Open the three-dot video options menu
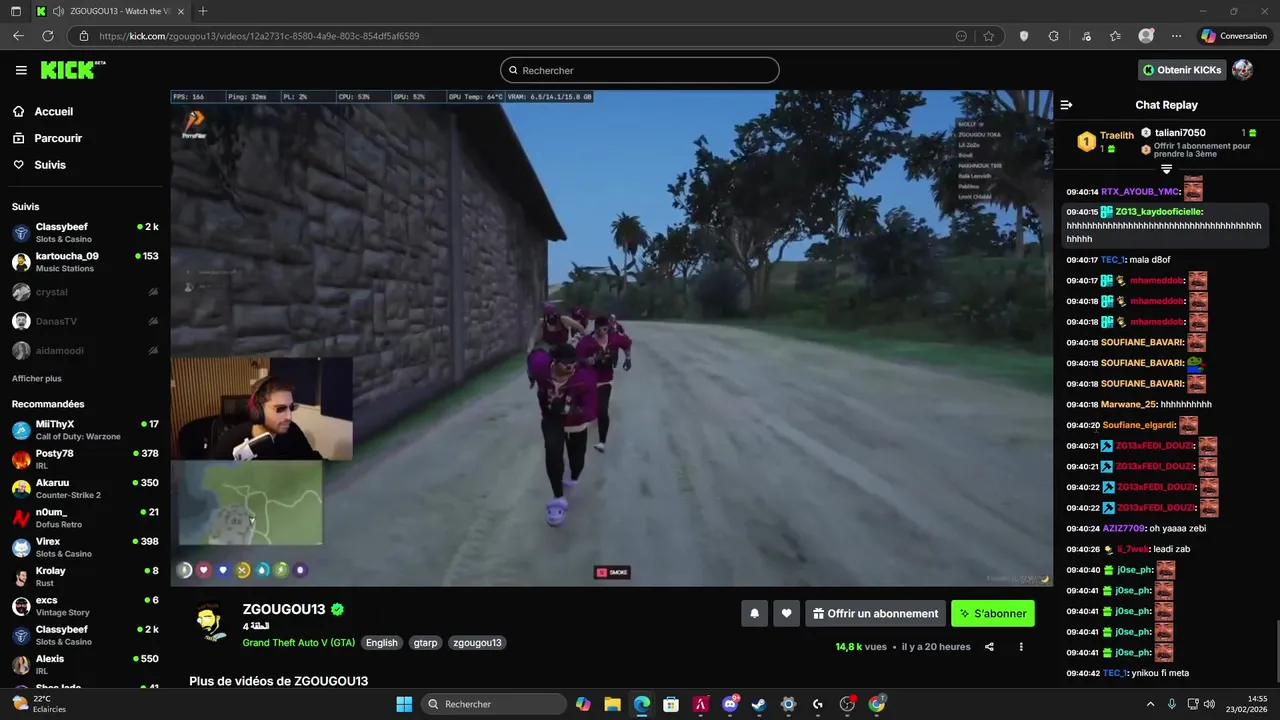This screenshot has height=720, width=1280. pos(1021,647)
